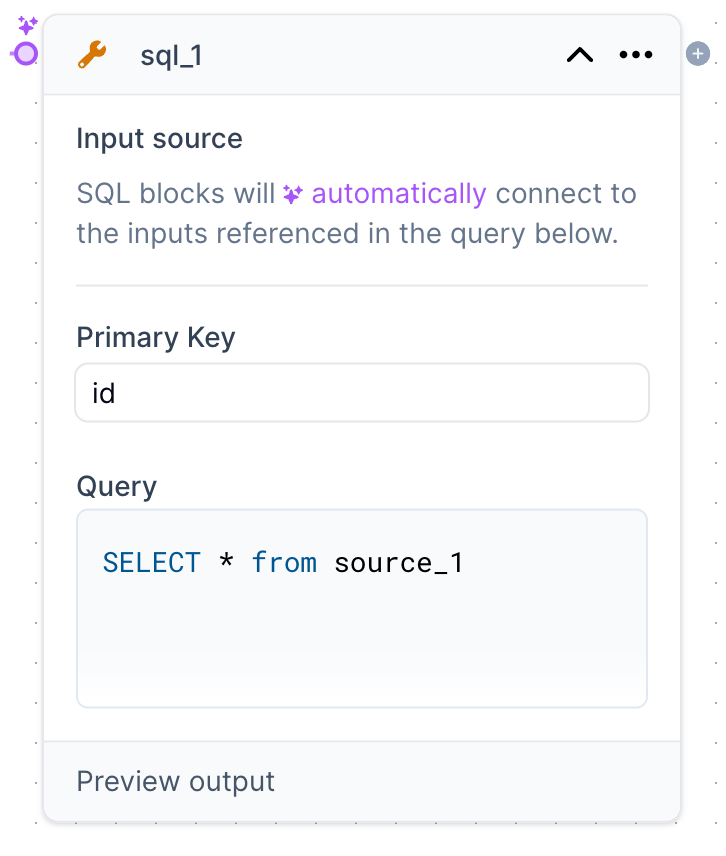Viewport: 726px width, 856px height.
Task: Click the "SQL blocks will" description text
Action: (176, 193)
